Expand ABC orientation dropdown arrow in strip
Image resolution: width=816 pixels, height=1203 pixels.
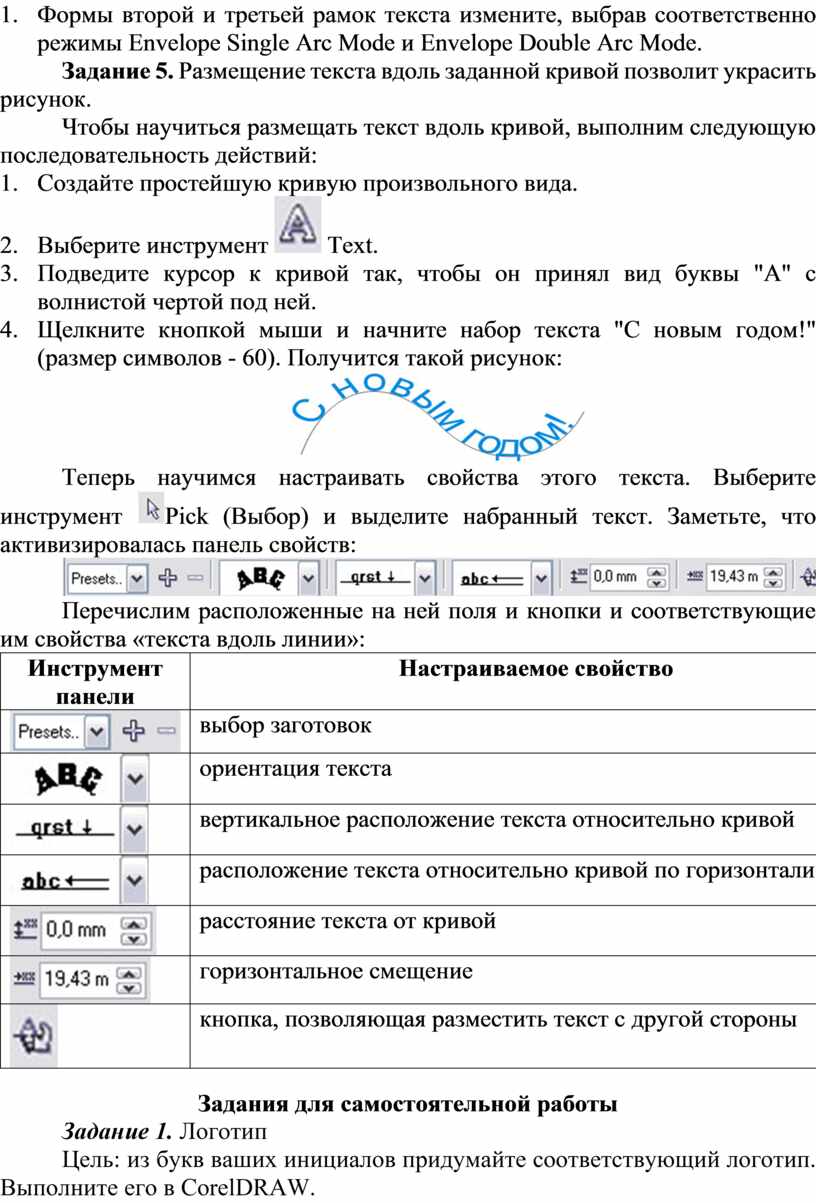click(x=309, y=577)
